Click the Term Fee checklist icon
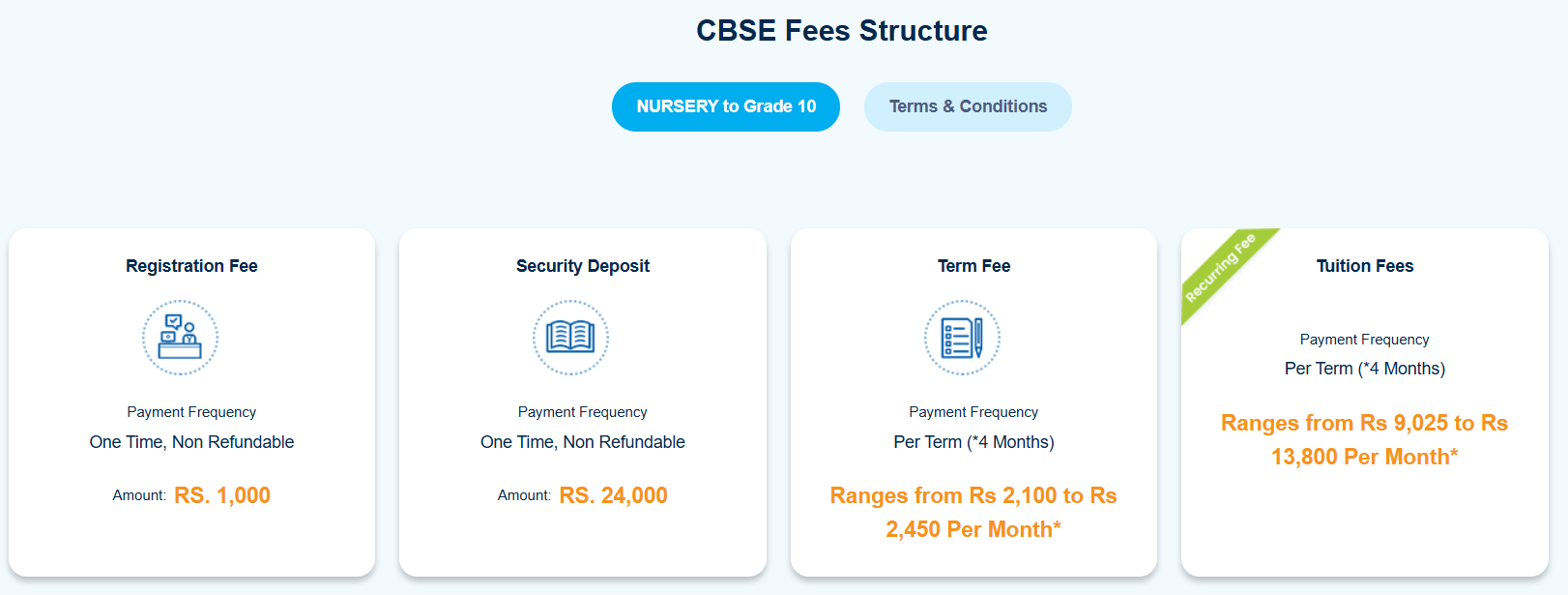Screen dimensions: 1568x595 pyautogui.click(x=962, y=338)
